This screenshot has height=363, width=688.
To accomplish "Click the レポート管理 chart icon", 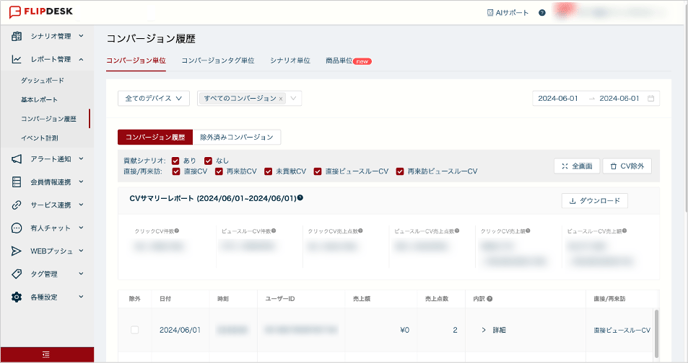I will coord(17,59).
